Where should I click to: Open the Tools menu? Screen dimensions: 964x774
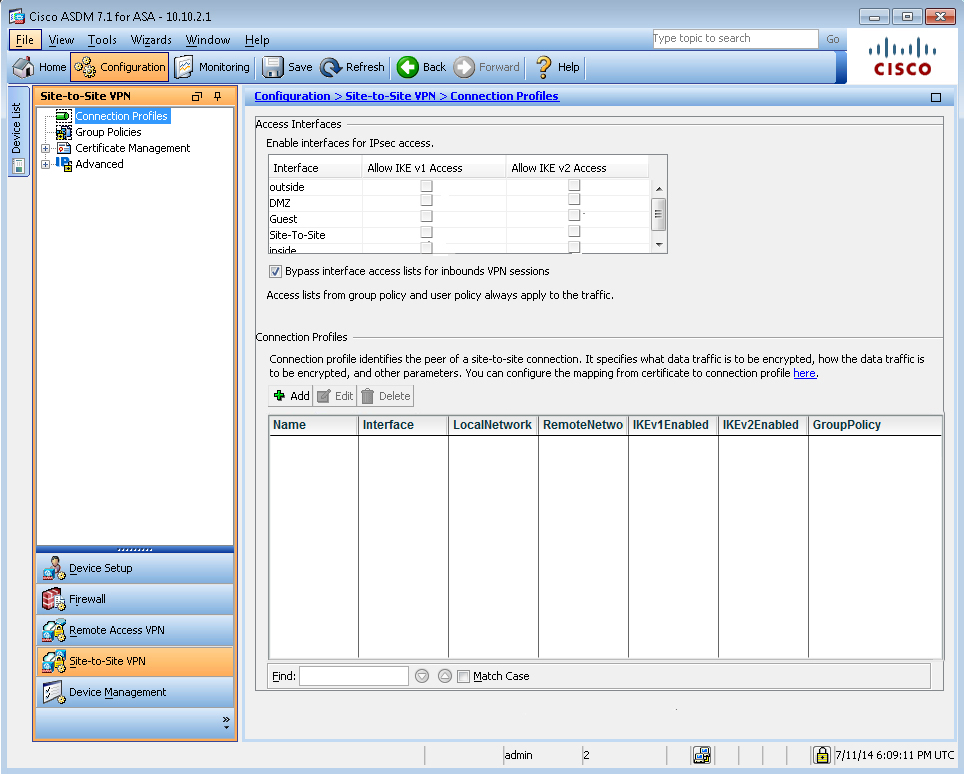click(x=102, y=40)
